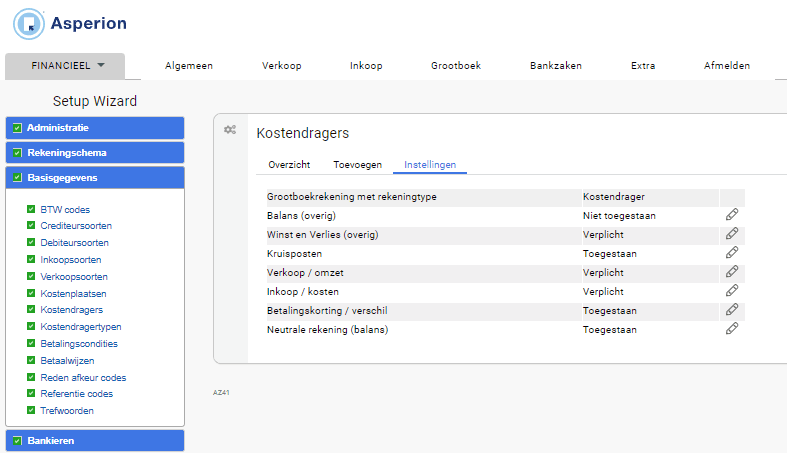Image resolution: width=787 pixels, height=453 pixels.
Task: Toggle the Bankieren checkbox
Action: [x=18, y=440]
